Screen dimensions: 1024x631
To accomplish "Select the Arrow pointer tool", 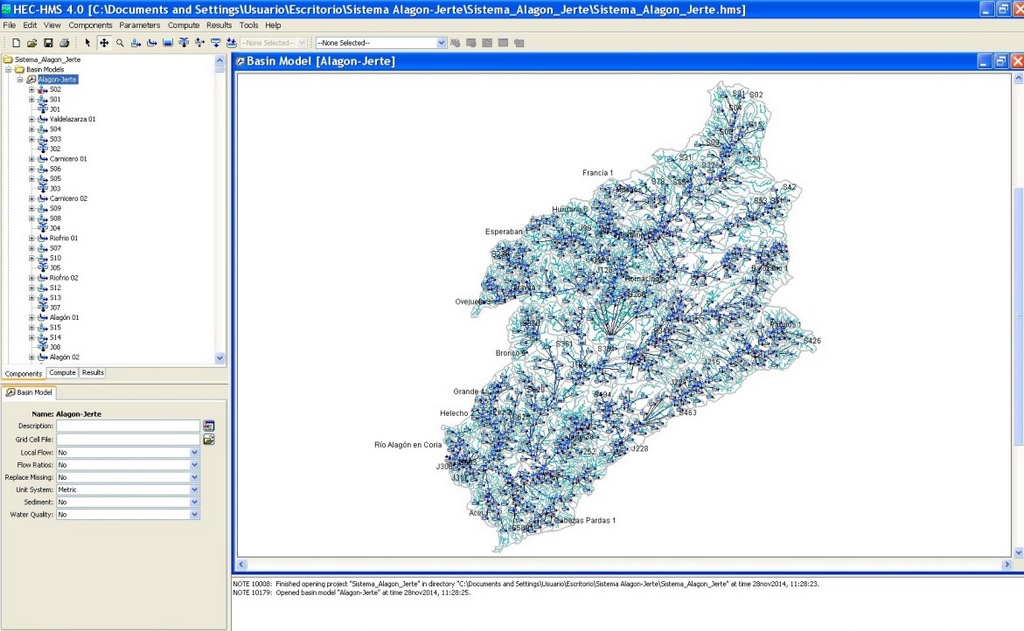I will click(88, 43).
